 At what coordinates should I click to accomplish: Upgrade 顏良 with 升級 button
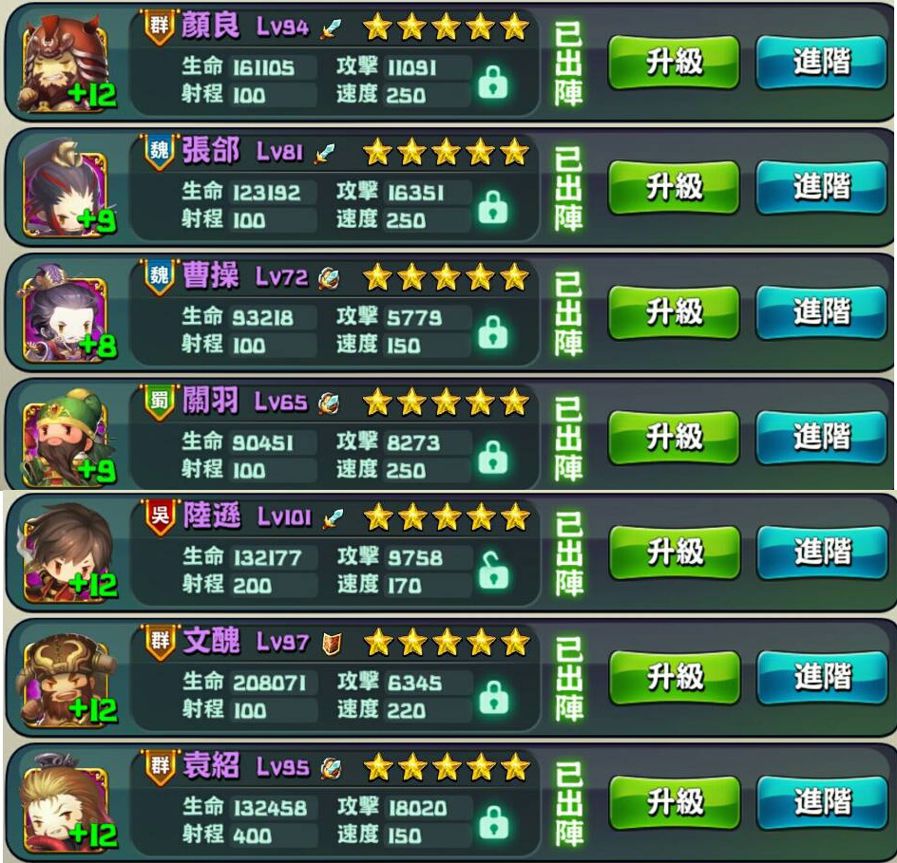673,62
